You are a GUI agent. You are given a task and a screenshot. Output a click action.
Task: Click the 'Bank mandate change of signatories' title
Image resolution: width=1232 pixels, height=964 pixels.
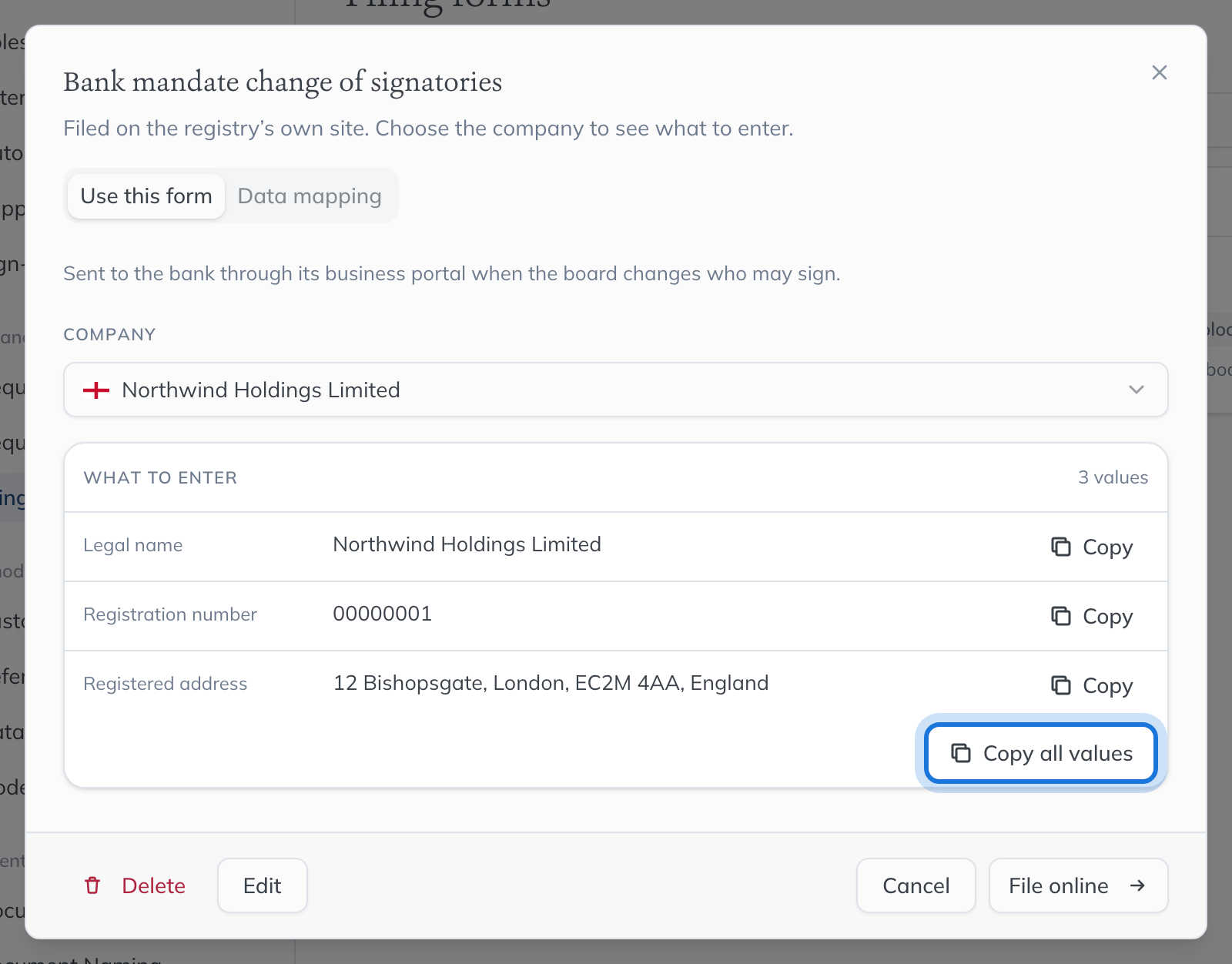pyautogui.click(x=283, y=82)
